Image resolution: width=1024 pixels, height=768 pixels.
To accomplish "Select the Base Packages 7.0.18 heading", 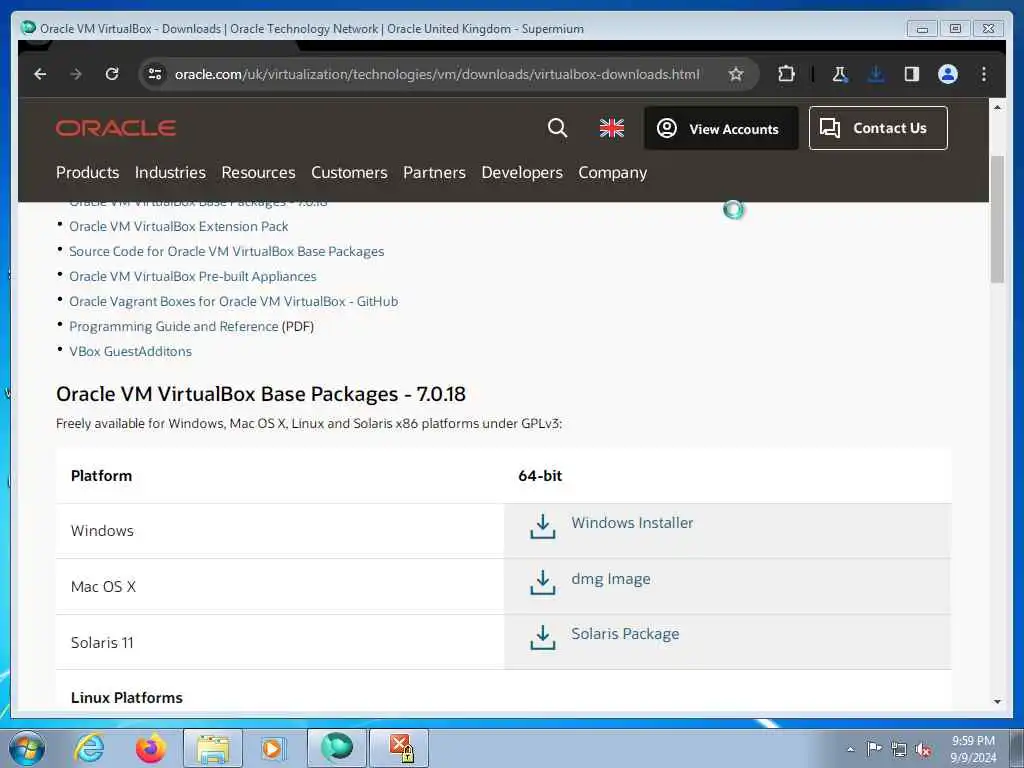I will 261,394.
